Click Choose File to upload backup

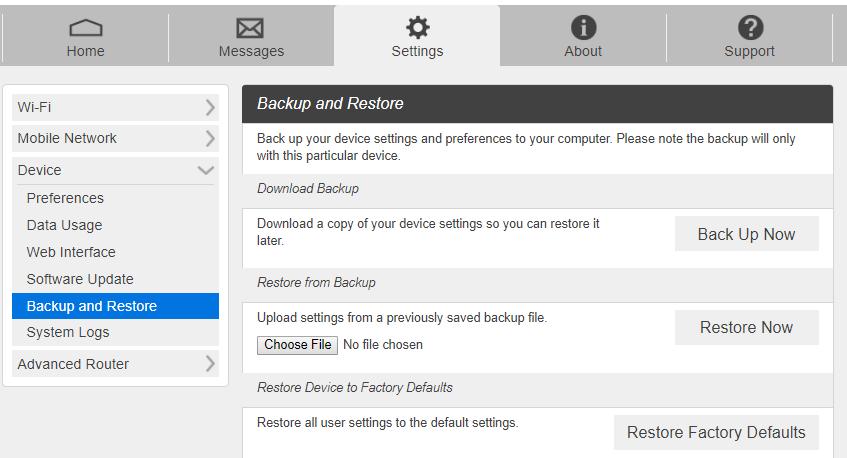pyautogui.click(x=297, y=345)
